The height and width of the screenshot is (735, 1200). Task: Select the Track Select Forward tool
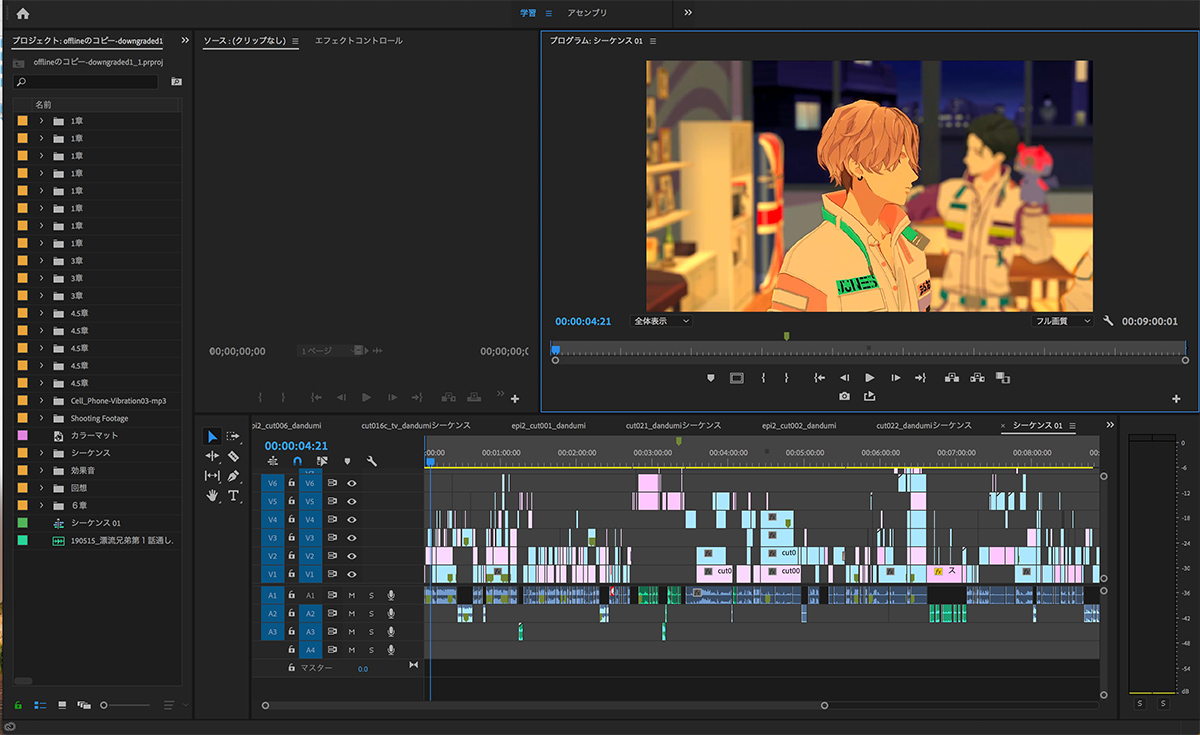[x=233, y=436]
